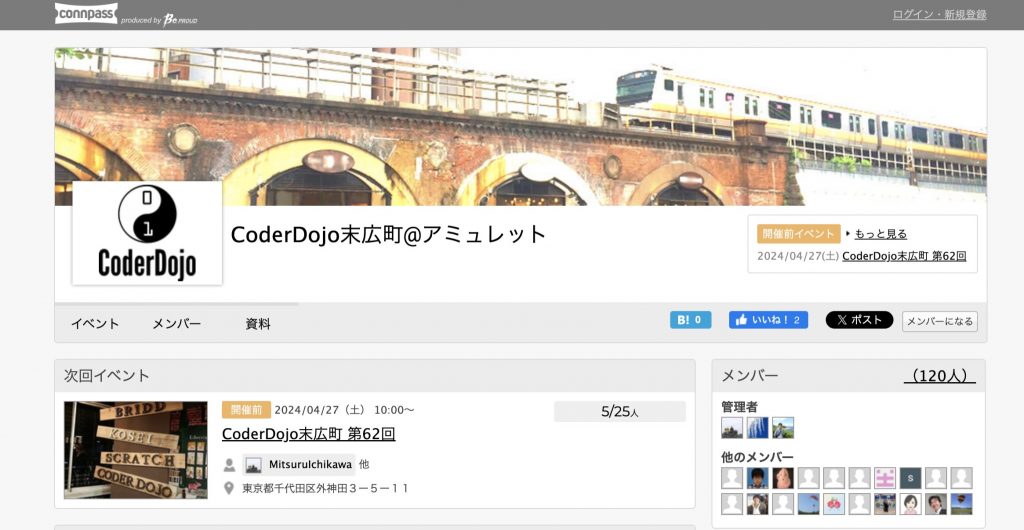This screenshot has width=1024, height=530.
Task: Open もっと見る link for upcoming events
Action: 880,234
